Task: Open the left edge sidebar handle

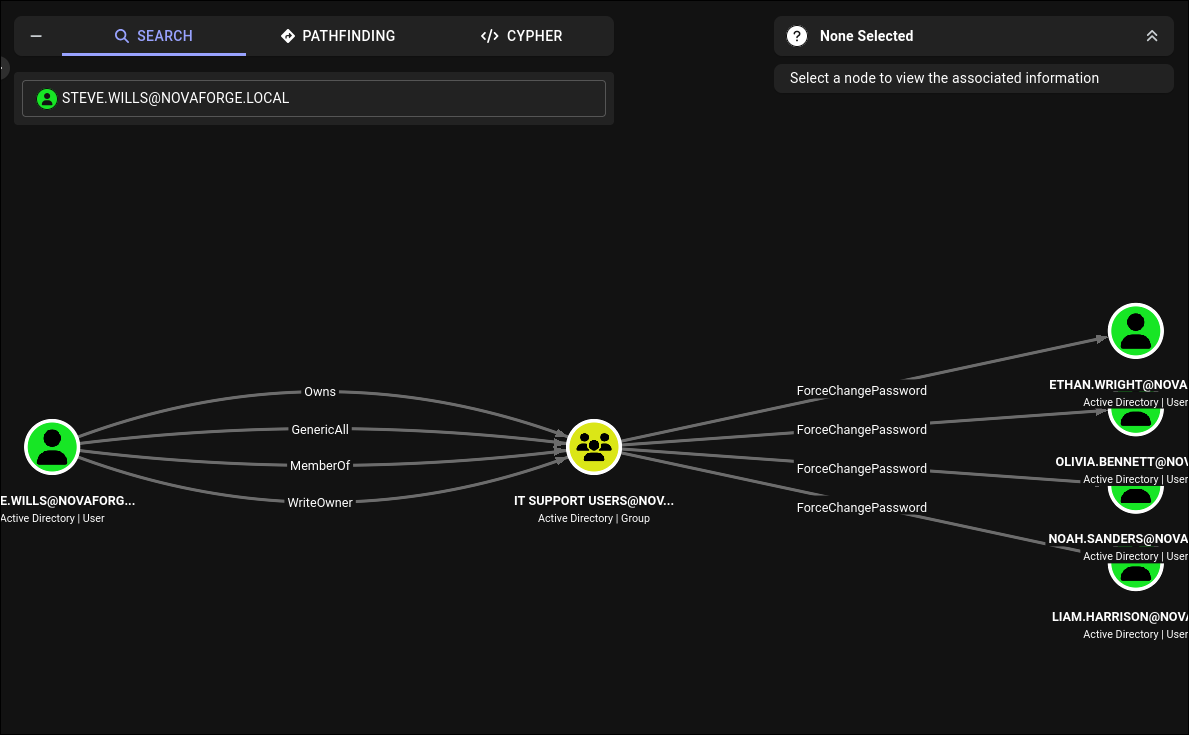Action: [3, 68]
